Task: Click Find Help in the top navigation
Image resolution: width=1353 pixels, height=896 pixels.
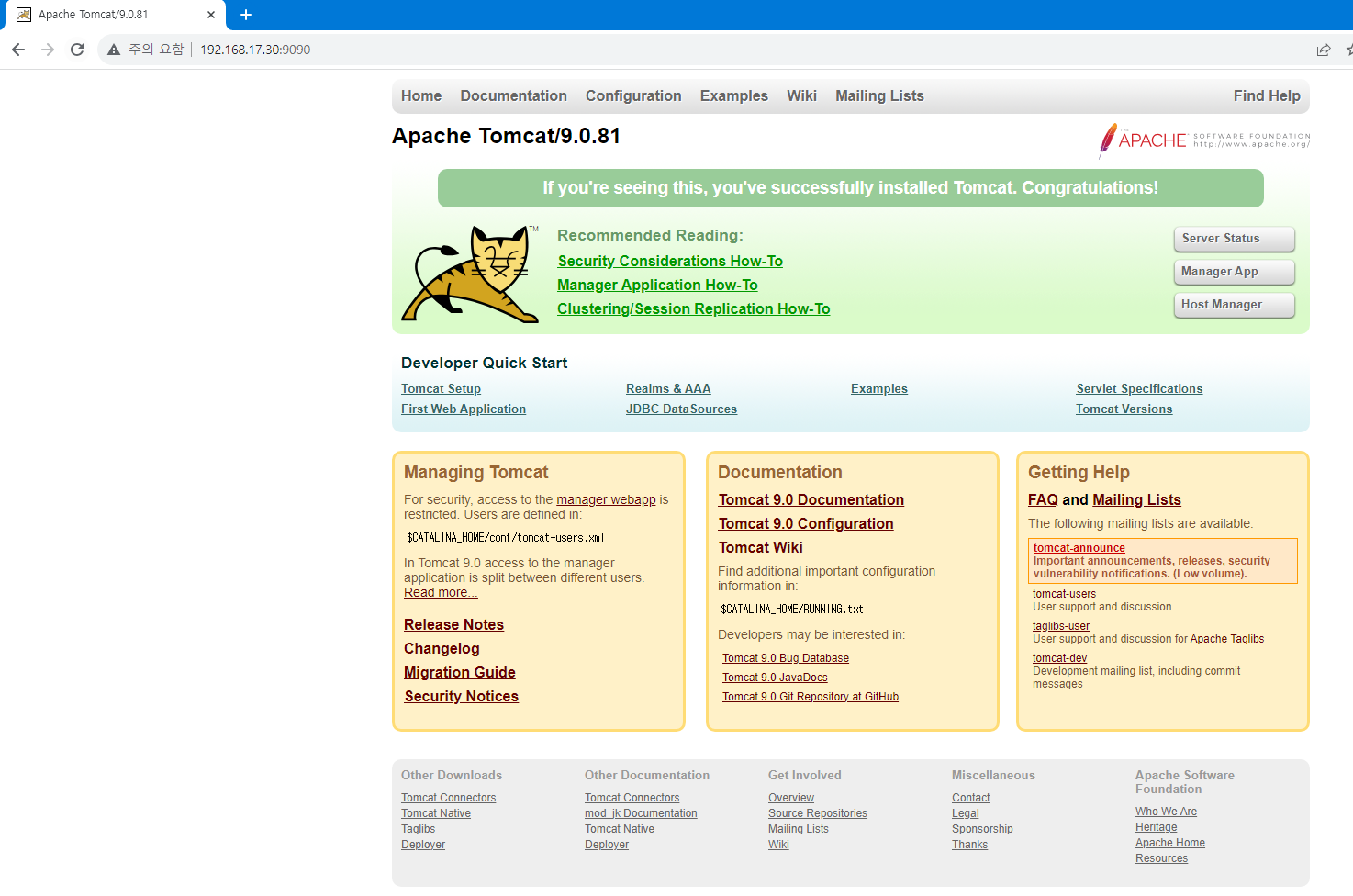Action: point(1267,95)
